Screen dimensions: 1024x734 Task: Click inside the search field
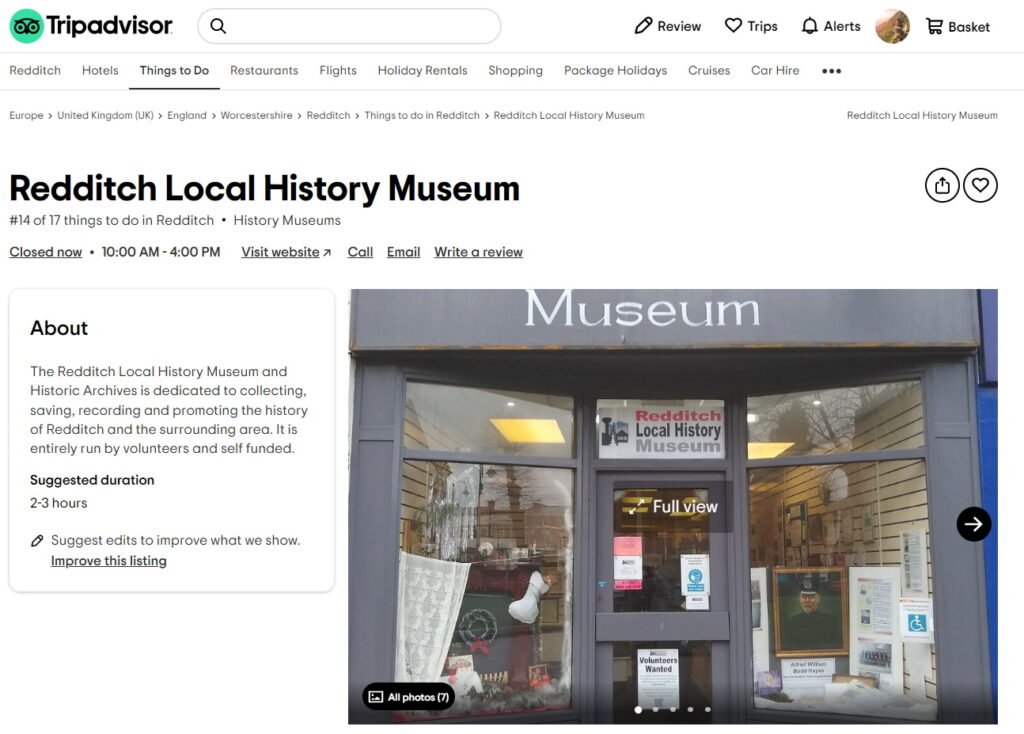click(349, 26)
